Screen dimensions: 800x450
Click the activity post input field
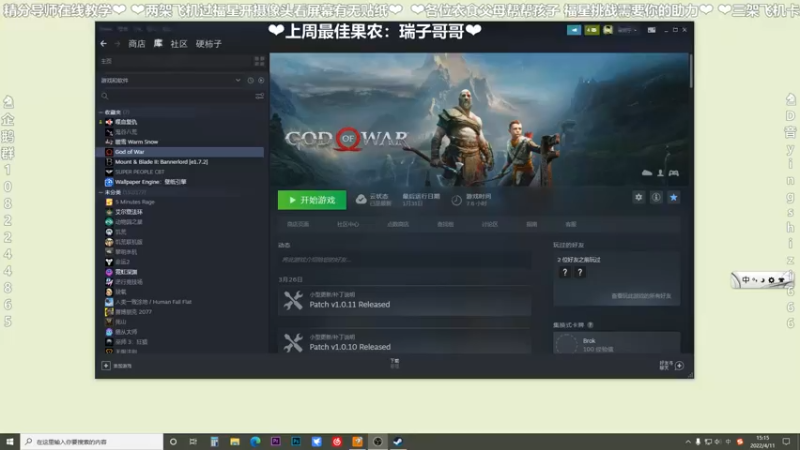click(404, 260)
